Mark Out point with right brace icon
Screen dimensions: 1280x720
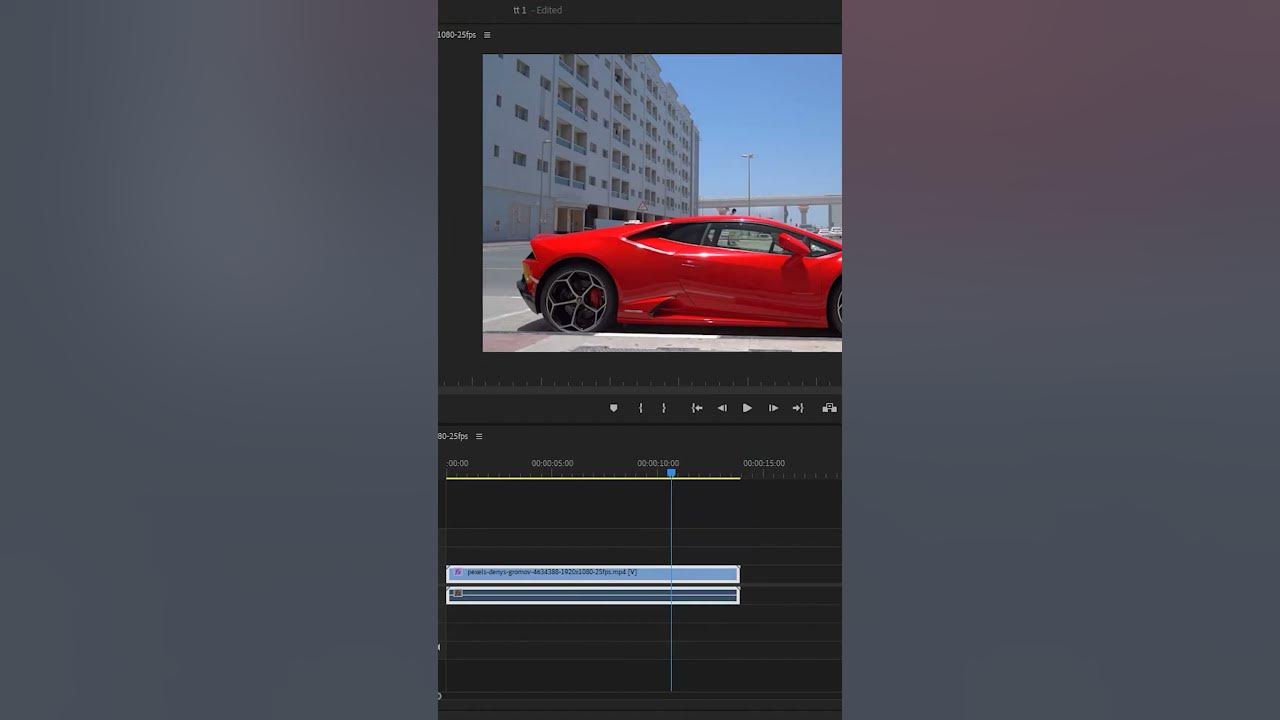click(x=664, y=408)
